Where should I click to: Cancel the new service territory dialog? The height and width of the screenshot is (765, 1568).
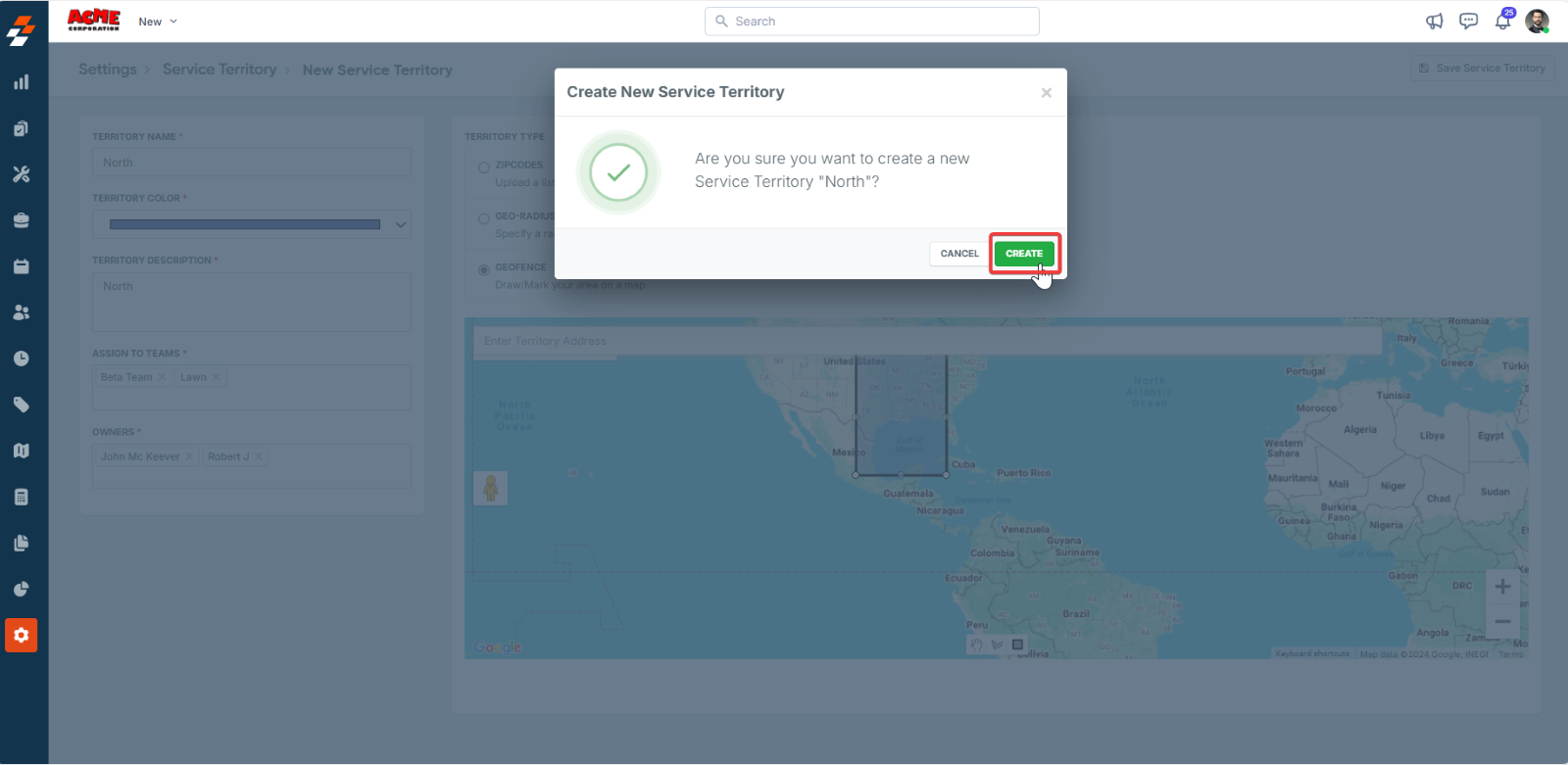(959, 254)
